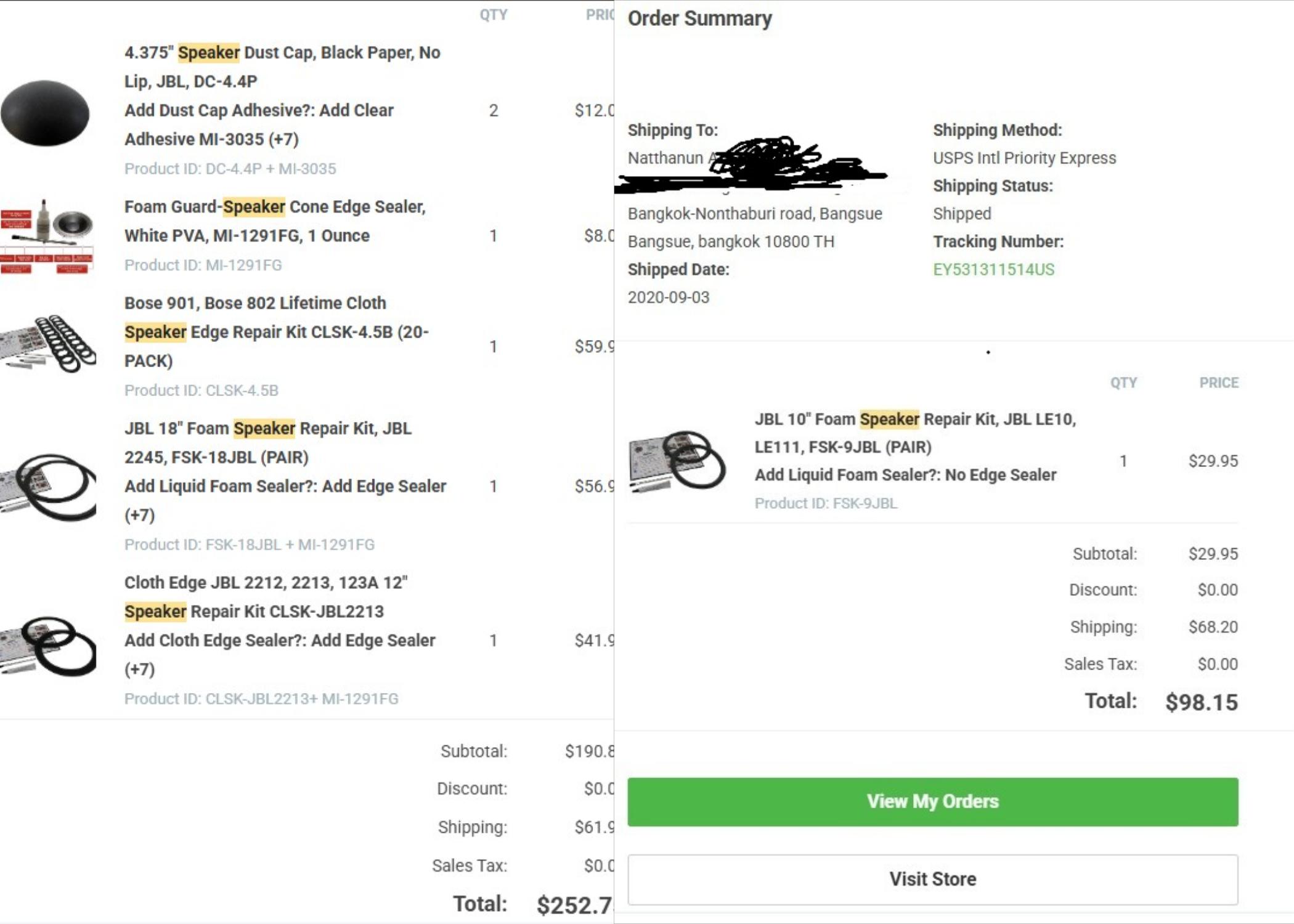Click the black dust cap product image
This screenshot has width=1294, height=924.
45,113
